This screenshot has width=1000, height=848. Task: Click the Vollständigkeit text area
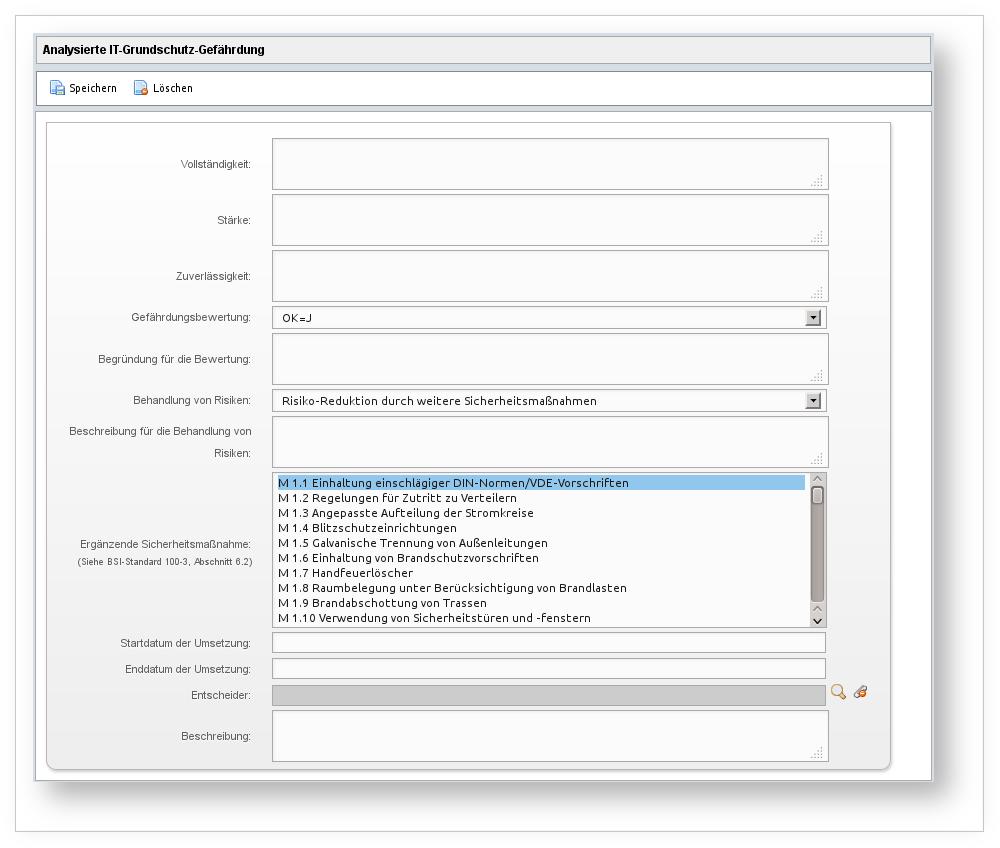pos(549,164)
